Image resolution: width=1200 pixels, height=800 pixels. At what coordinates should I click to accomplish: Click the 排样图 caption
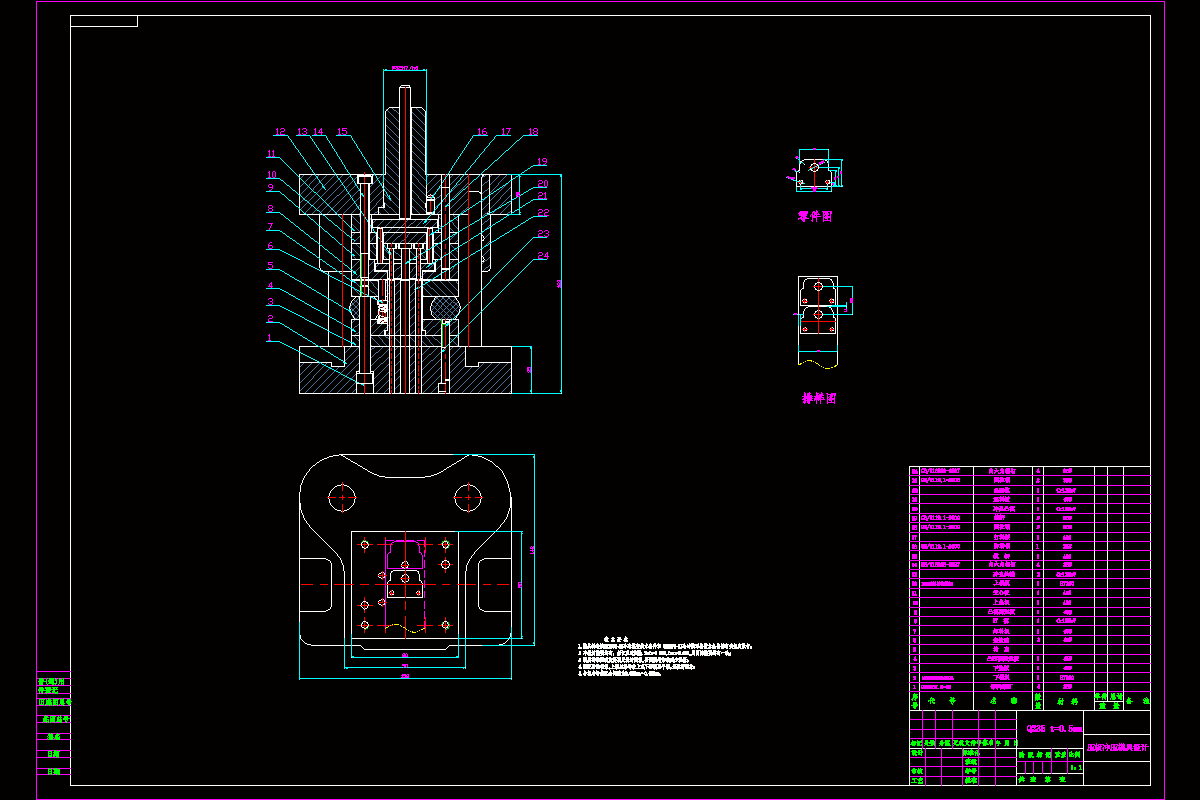point(819,398)
